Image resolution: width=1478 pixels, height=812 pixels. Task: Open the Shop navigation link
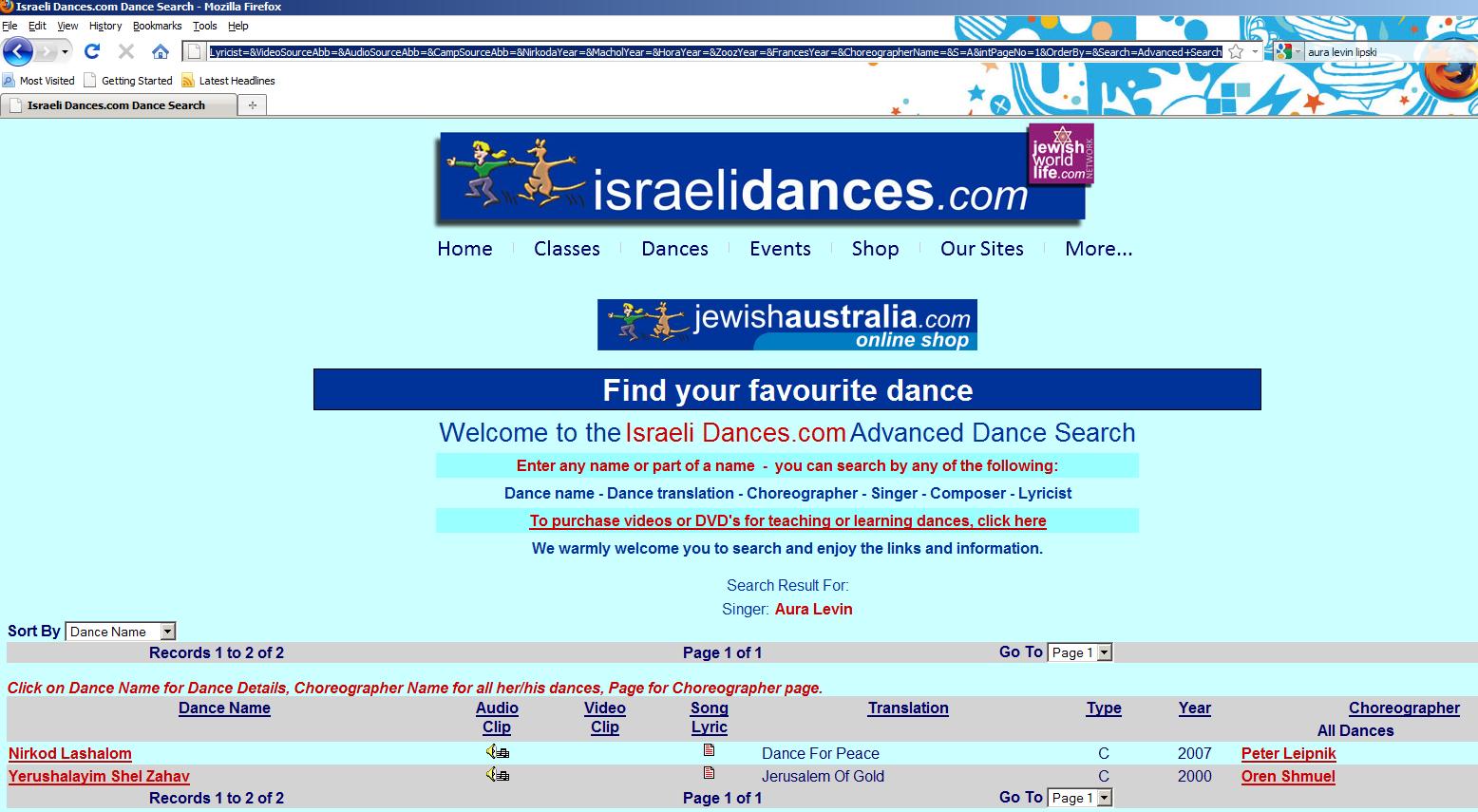(875, 249)
